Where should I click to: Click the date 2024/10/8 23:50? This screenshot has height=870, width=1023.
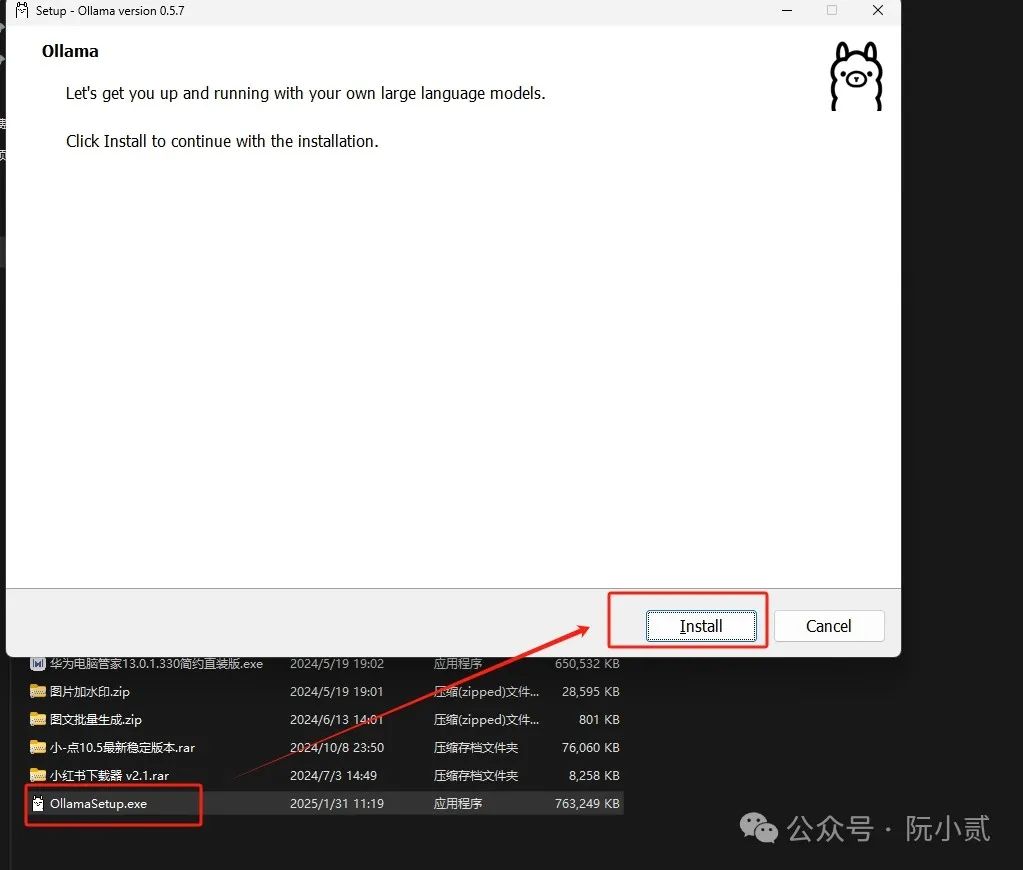tap(337, 747)
